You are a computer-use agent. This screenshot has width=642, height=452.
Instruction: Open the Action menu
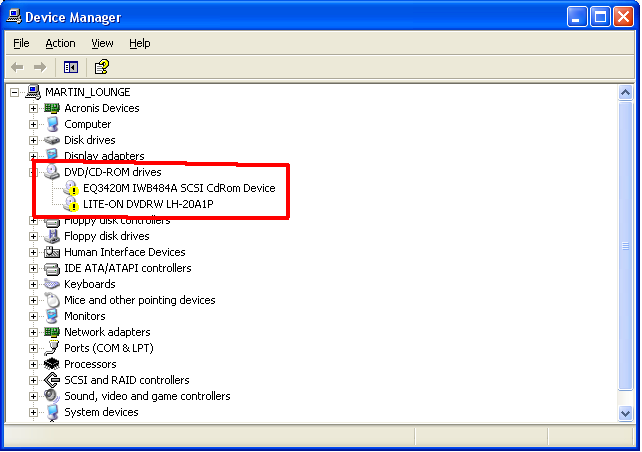coord(60,43)
